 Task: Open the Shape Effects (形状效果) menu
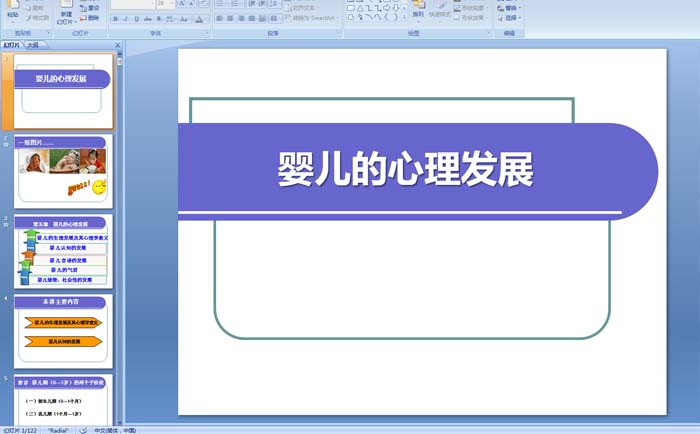471,17
